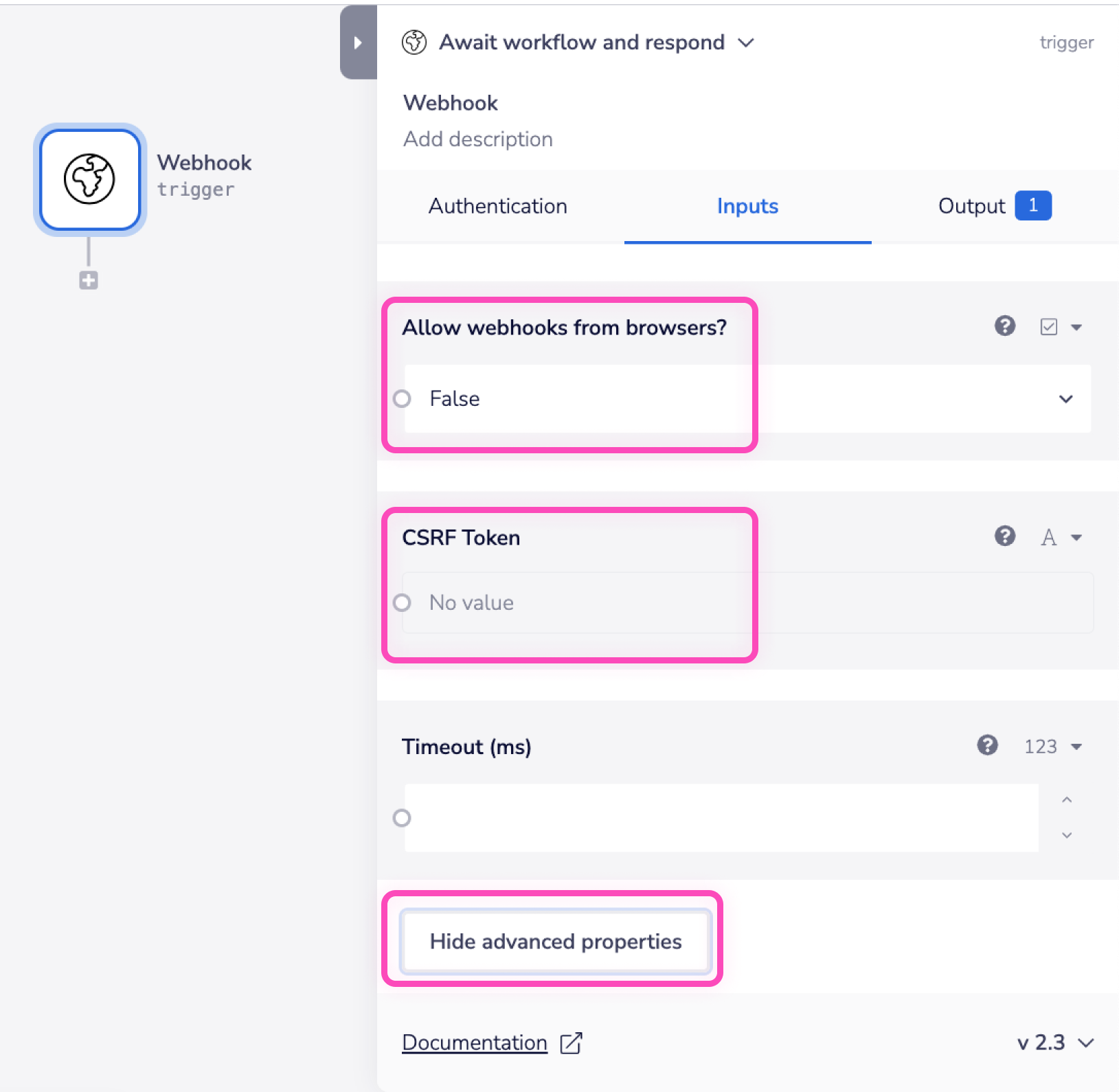Open the Output tab

click(x=971, y=206)
